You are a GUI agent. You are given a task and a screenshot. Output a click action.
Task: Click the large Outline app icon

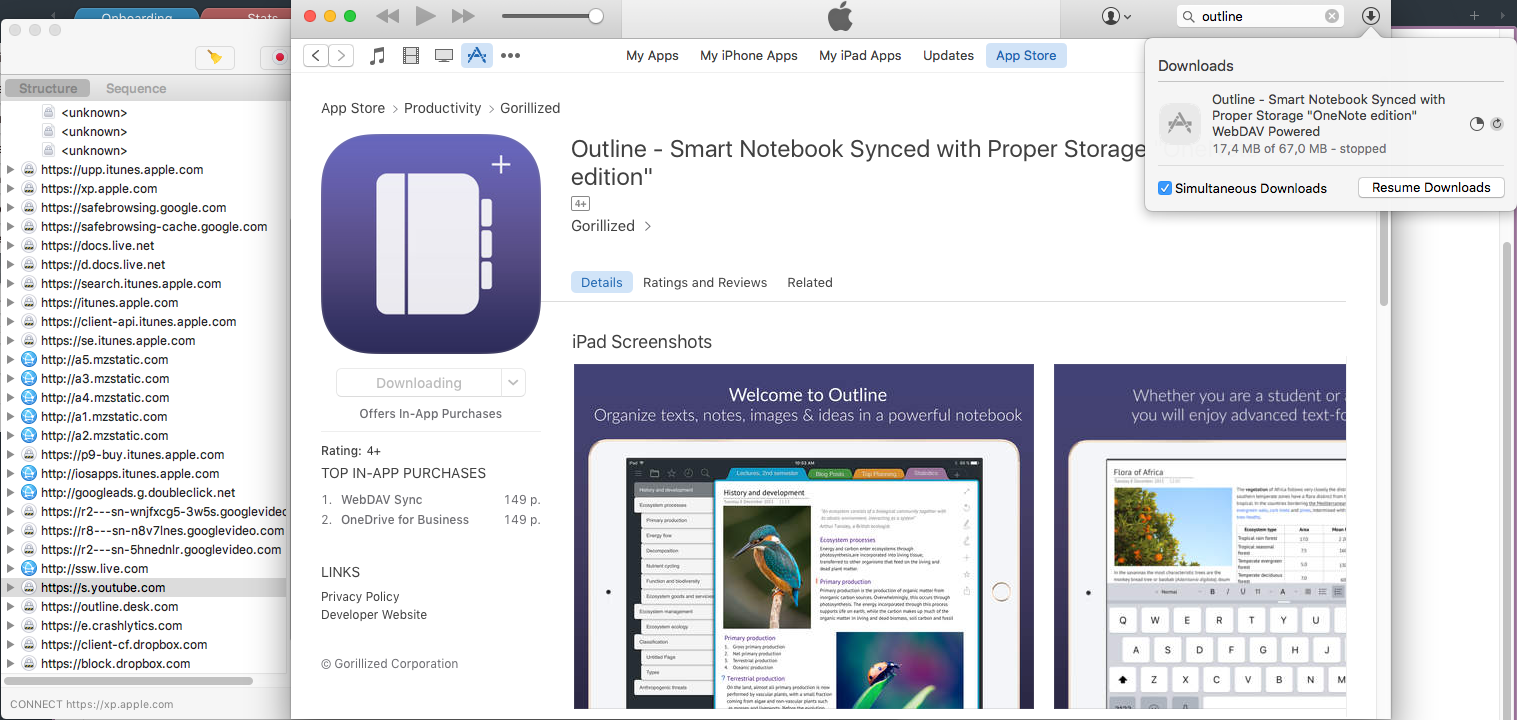coord(431,244)
